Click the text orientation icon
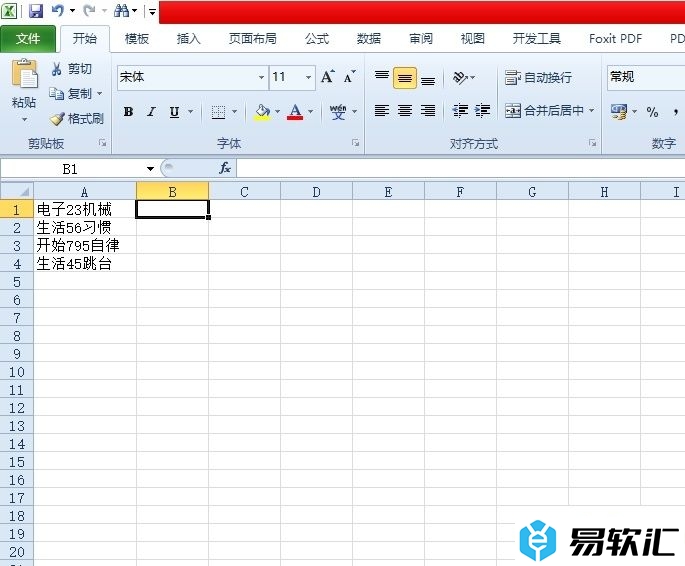685x566 pixels. tap(460, 78)
